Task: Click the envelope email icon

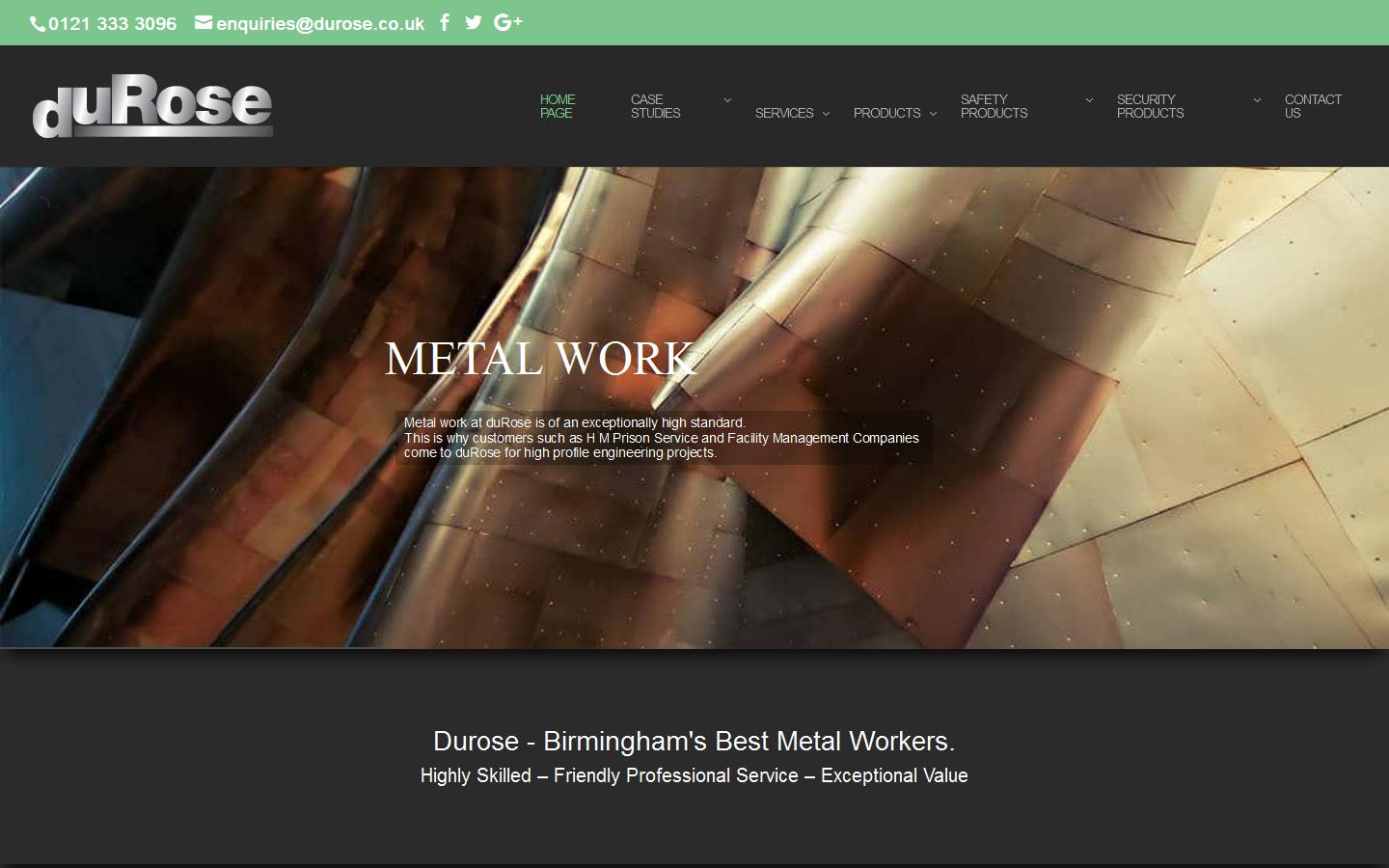Action: tap(204, 22)
